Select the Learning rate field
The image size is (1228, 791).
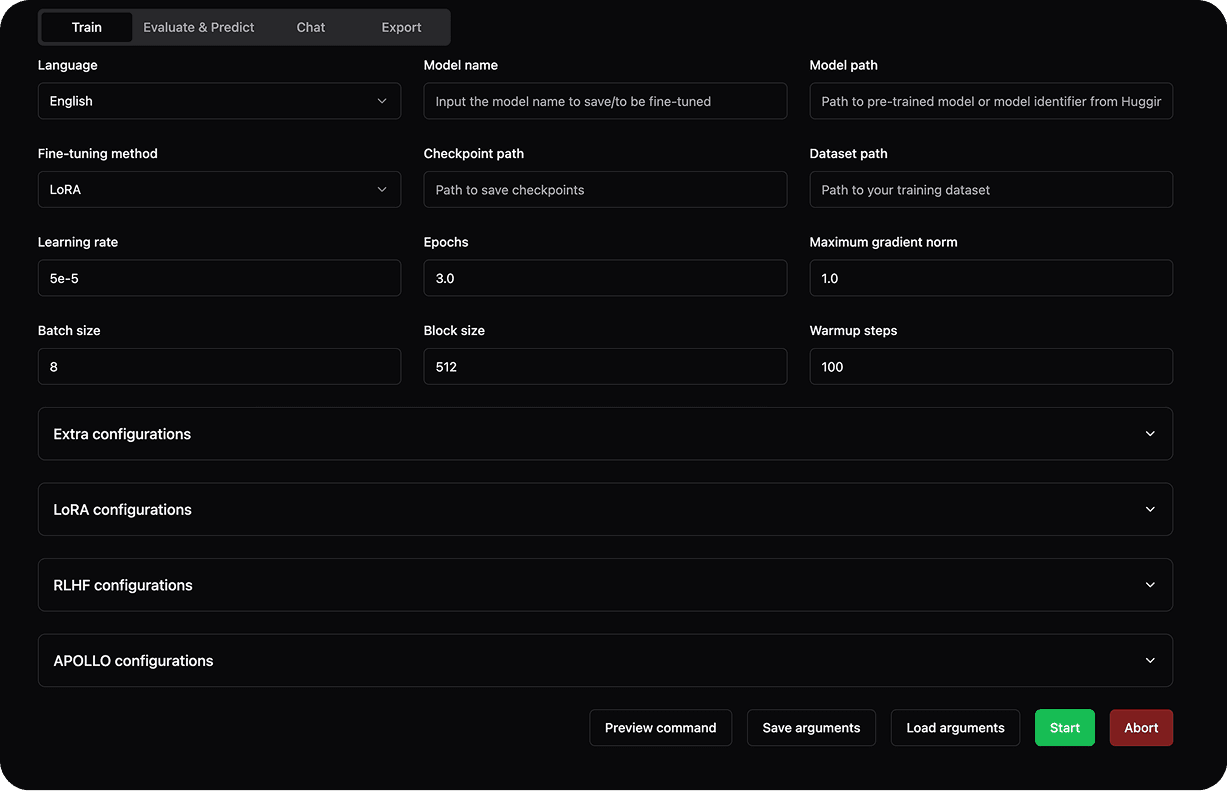tap(219, 278)
